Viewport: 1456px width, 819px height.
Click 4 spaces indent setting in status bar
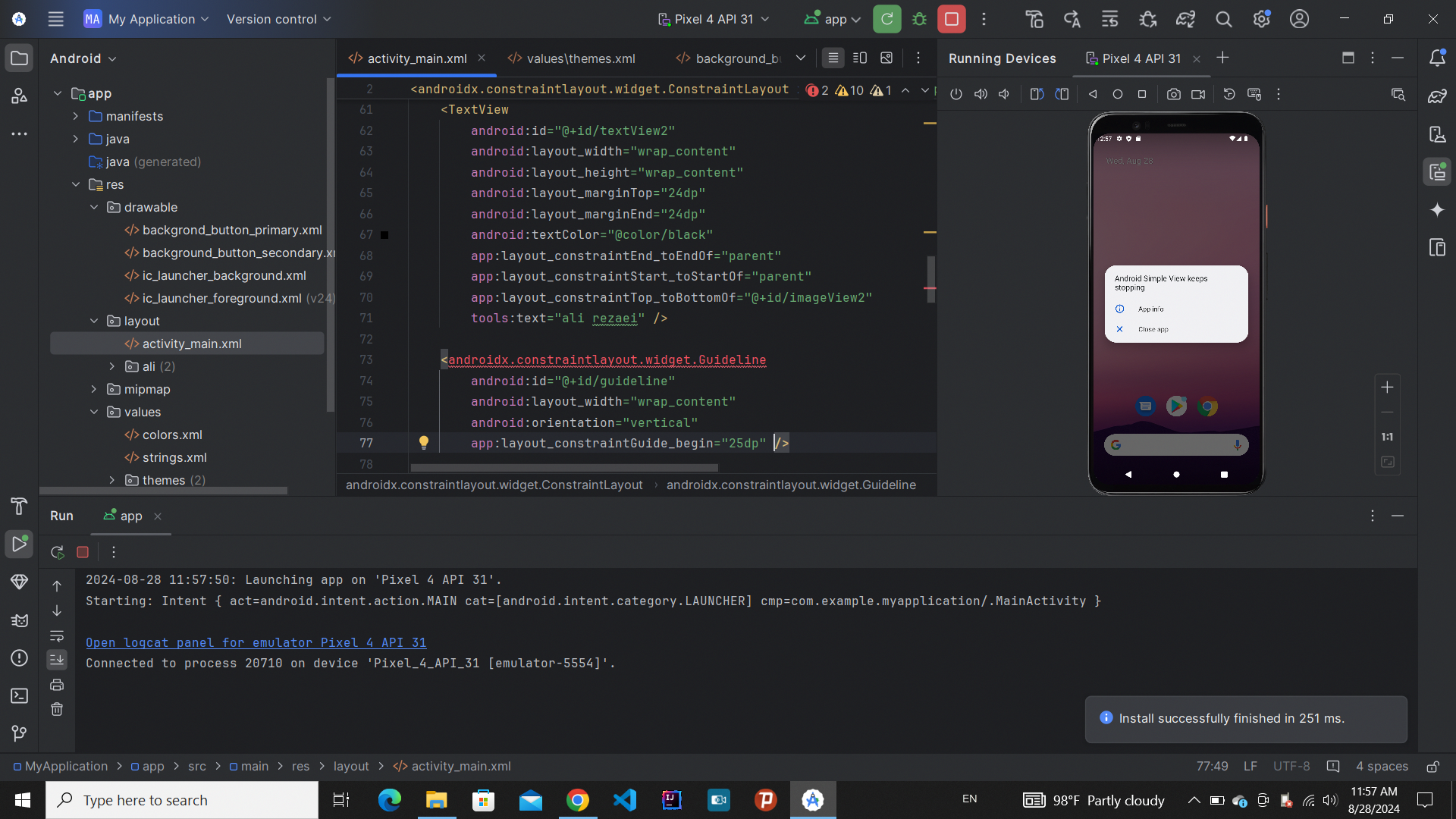[x=1382, y=766]
